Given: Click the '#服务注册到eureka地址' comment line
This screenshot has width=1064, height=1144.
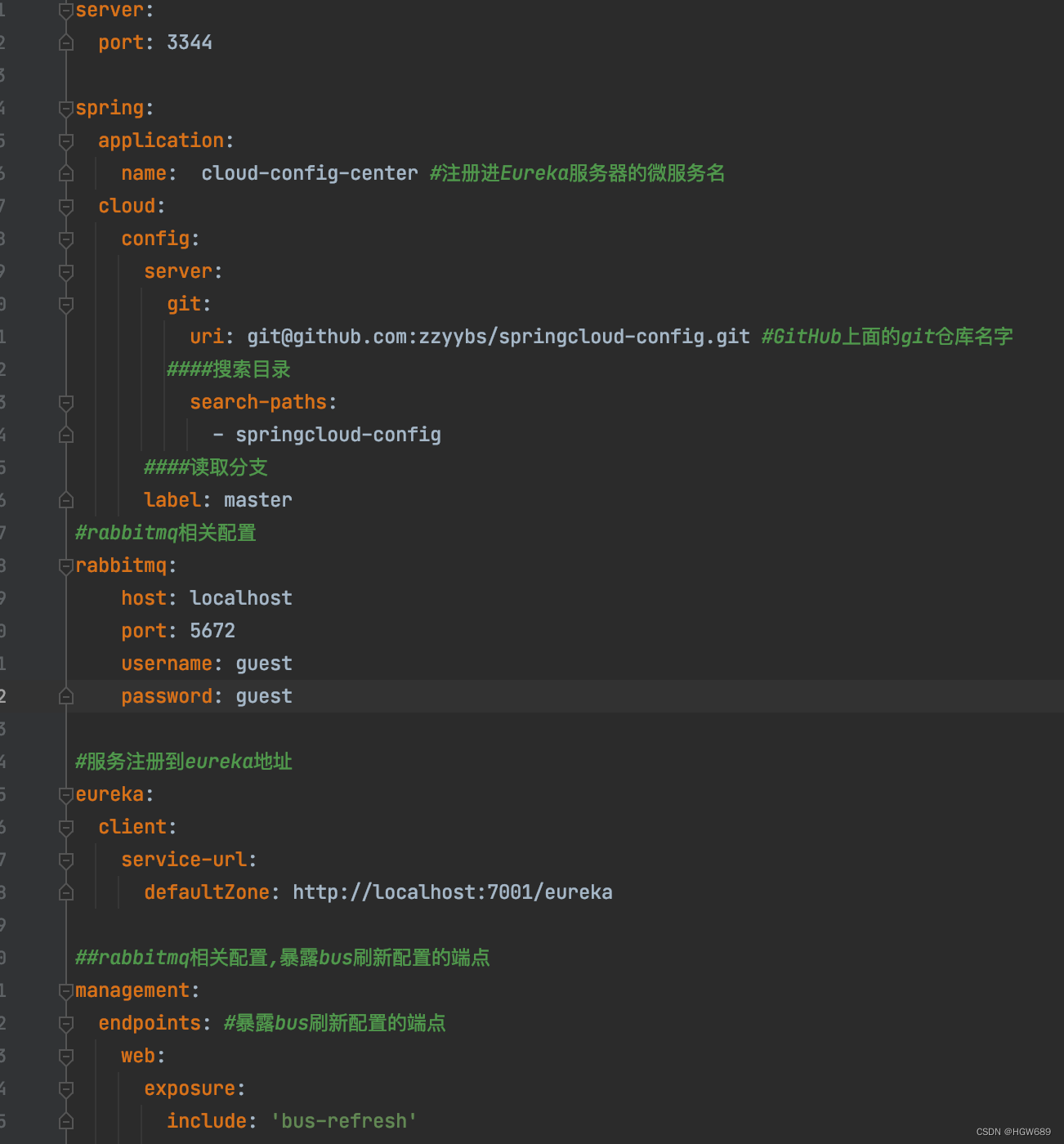Looking at the screenshot, I should 184,762.
